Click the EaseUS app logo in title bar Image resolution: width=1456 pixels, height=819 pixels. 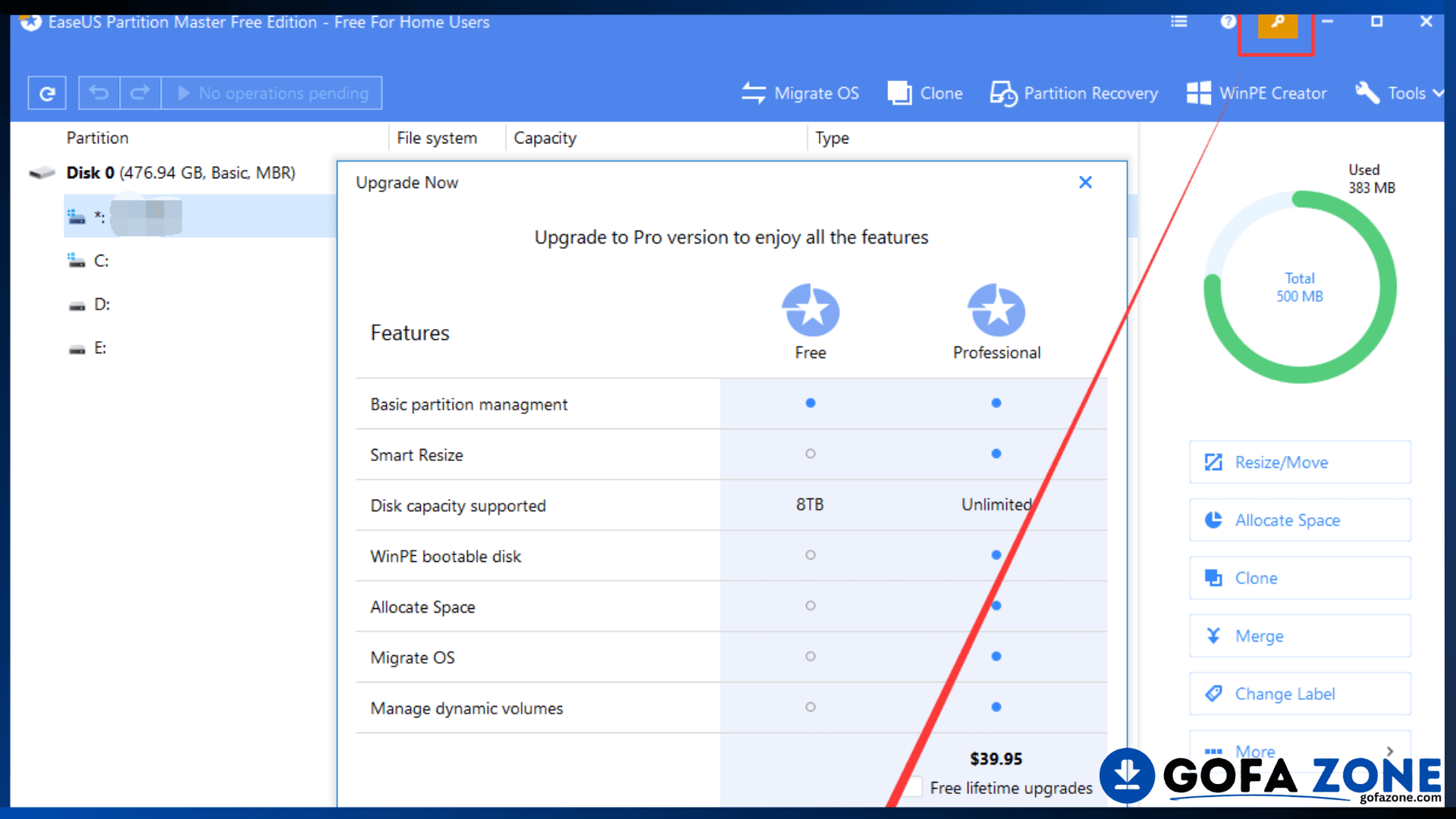[x=30, y=22]
